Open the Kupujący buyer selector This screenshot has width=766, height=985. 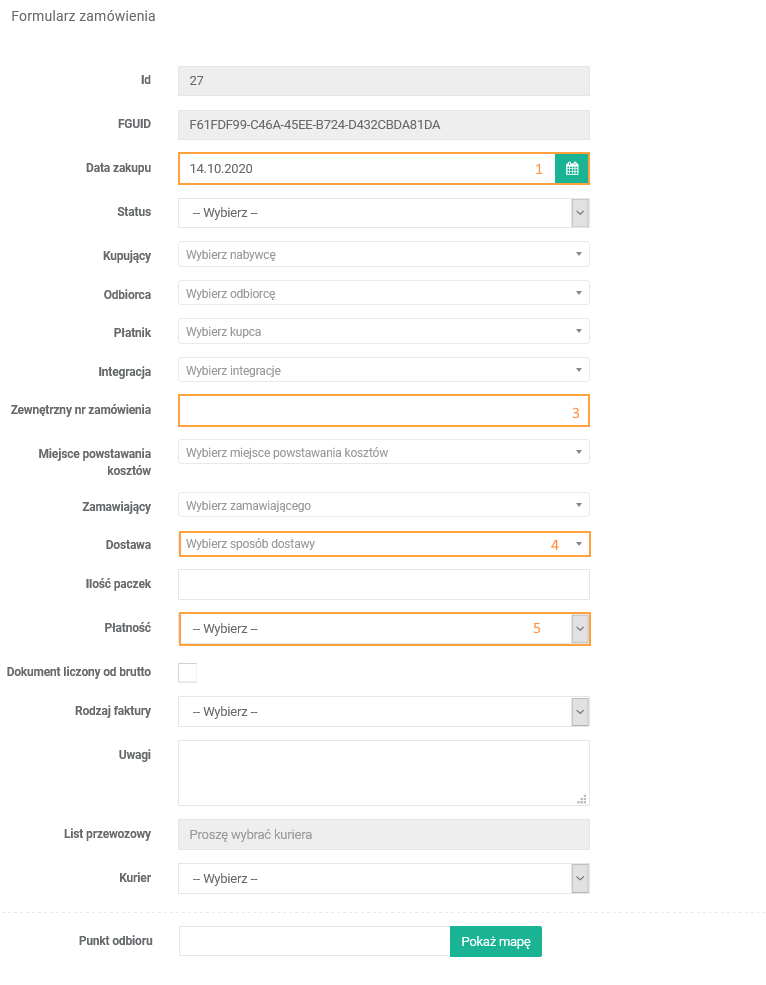[x=383, y=254]
